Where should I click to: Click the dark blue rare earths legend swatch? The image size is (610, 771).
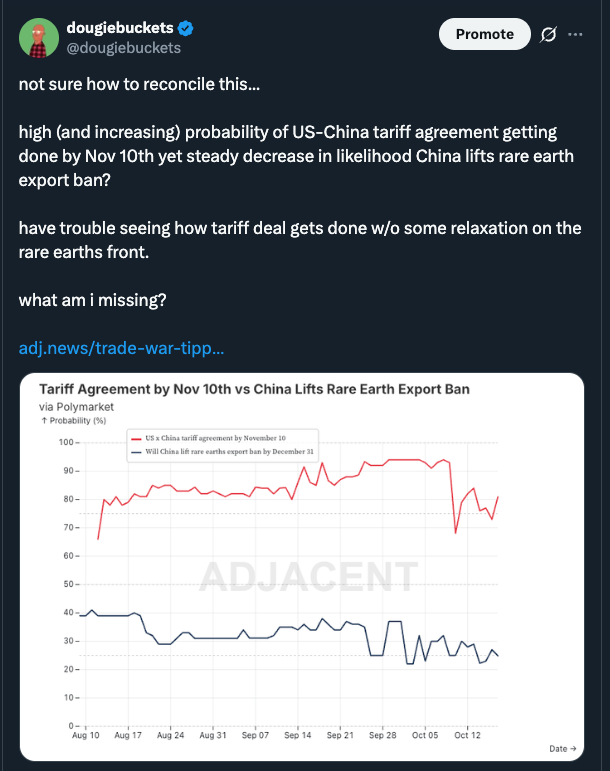(136, 451)
